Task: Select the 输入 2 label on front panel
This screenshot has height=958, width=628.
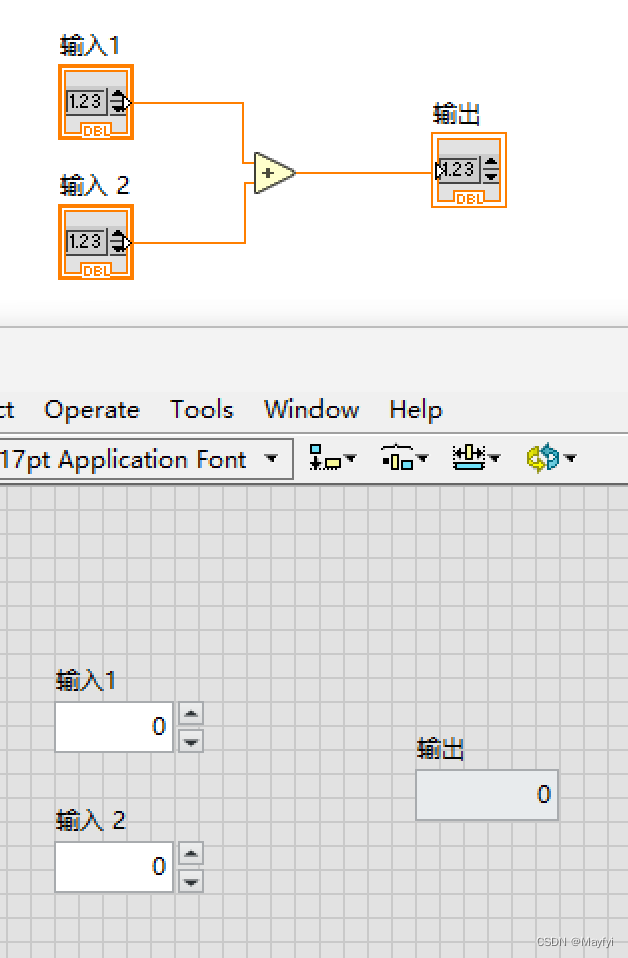Action: pos(91,820)
